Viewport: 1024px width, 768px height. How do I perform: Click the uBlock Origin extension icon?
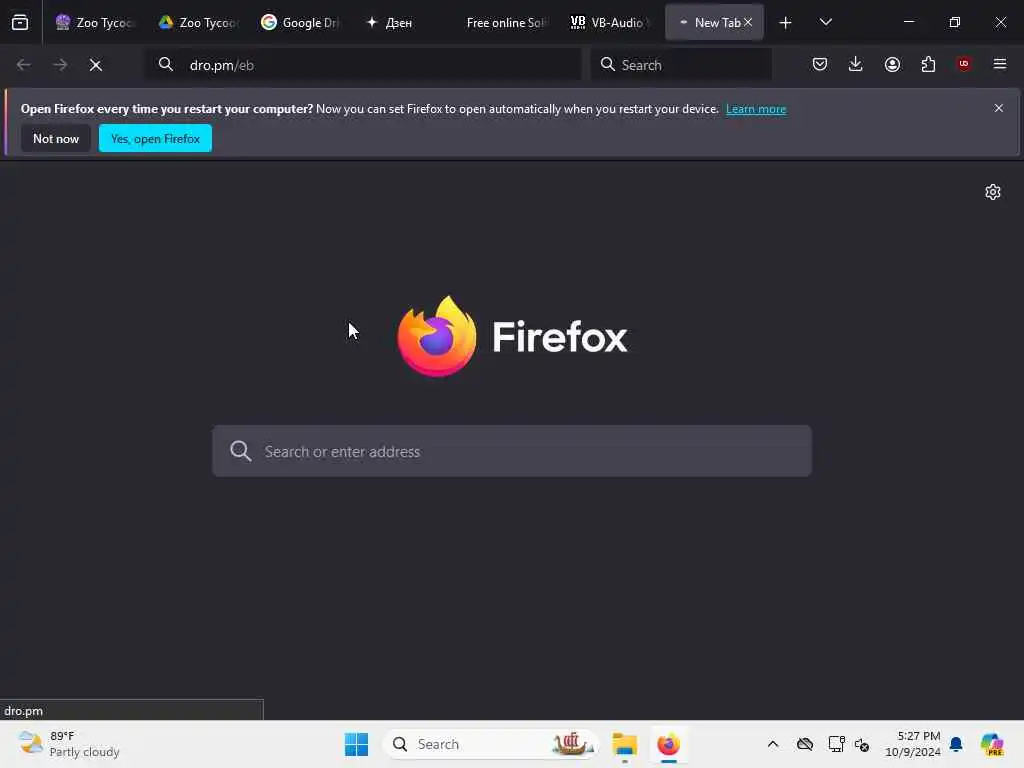[x=964, y=64]
